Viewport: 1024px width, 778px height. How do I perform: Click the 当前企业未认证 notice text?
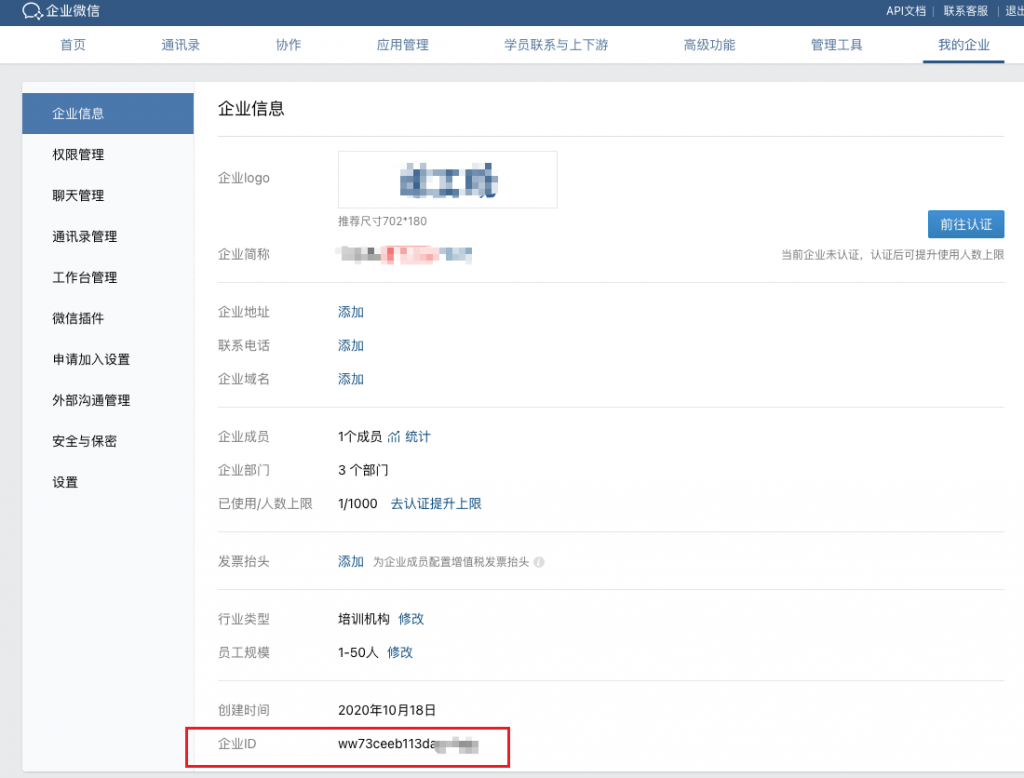point(893,255)
